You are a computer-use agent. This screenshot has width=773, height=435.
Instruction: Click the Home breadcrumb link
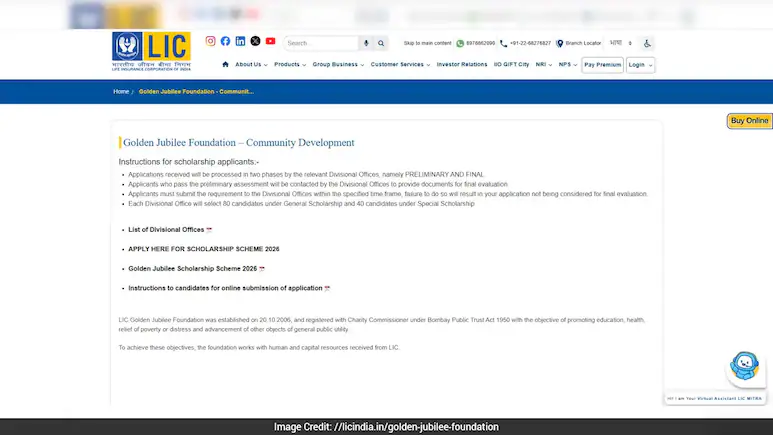tap(121, 92)
